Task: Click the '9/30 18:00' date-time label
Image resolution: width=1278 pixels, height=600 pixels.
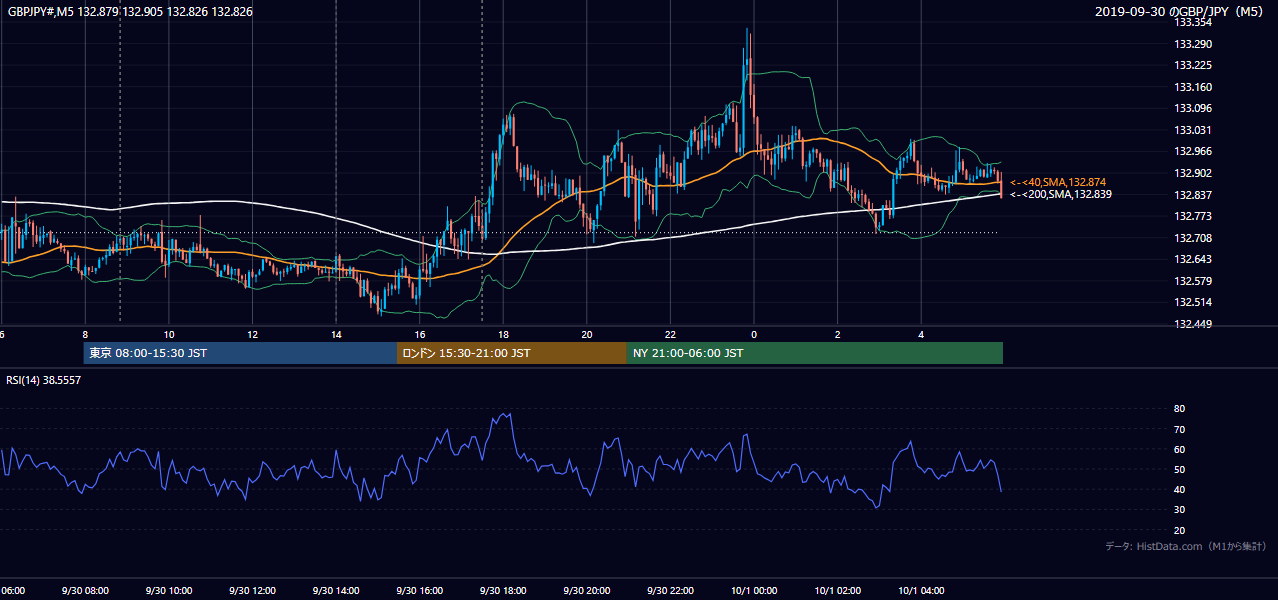Action: (x=503, y=591)
